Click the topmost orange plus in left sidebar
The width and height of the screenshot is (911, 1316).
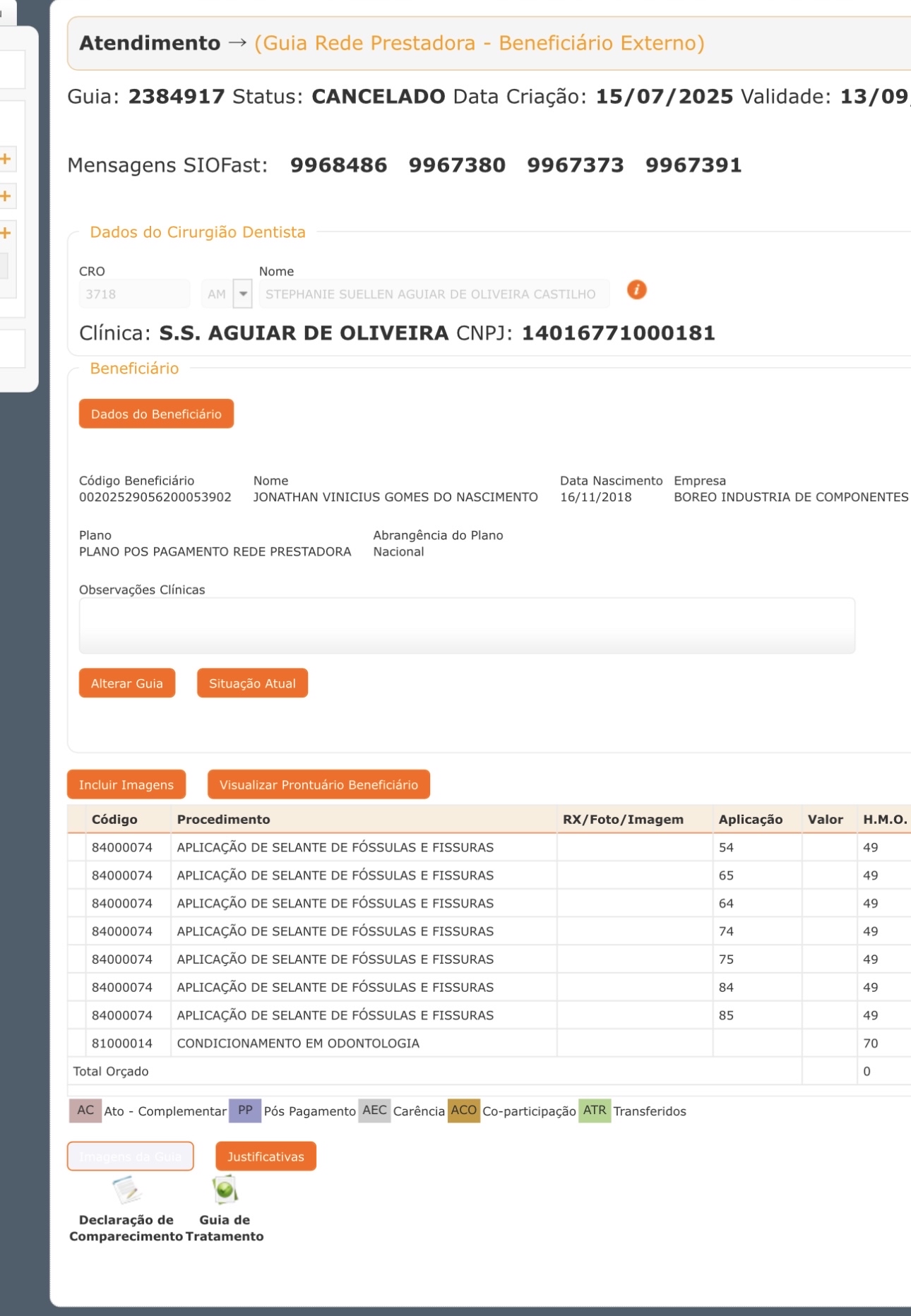[6, 159]
